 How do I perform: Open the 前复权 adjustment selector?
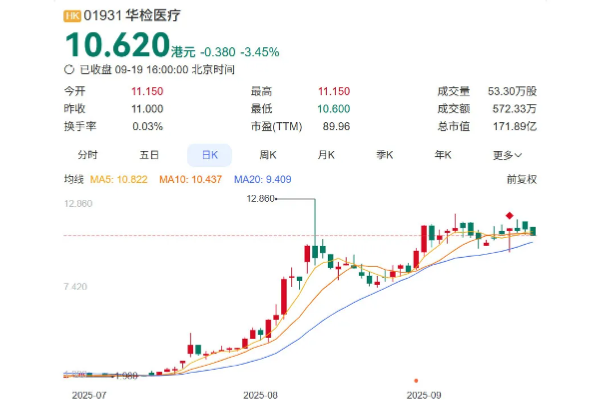click(x=522, y=179)
